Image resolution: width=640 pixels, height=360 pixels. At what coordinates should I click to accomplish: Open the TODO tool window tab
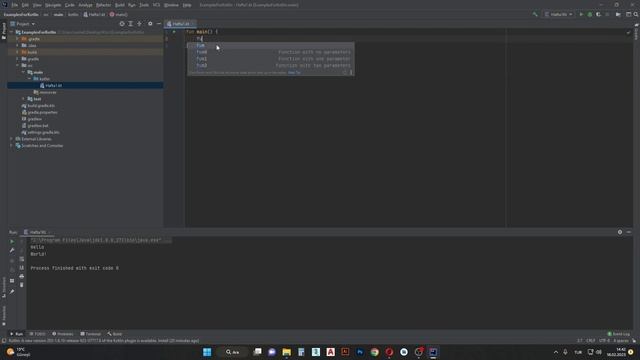point(38,334)
